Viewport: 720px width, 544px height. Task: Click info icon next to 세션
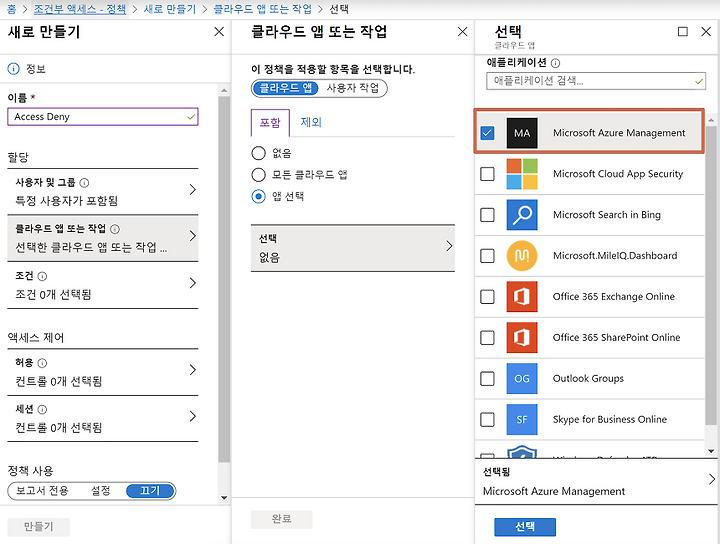(x=42, y=409)
